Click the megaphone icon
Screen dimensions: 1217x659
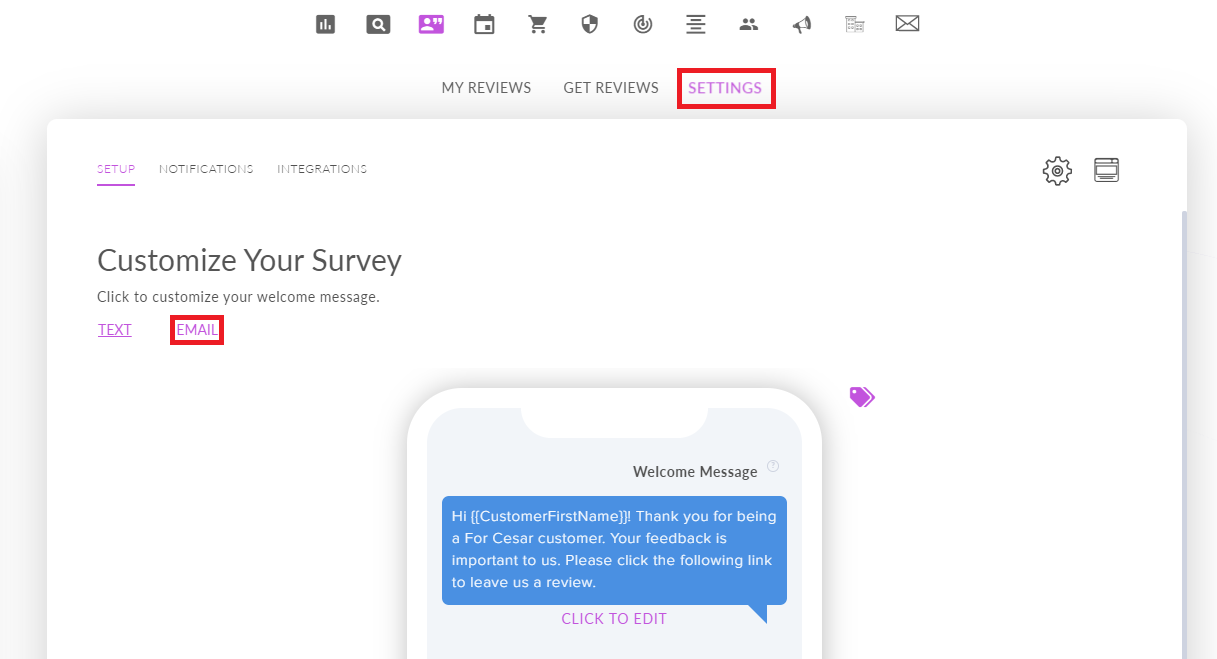click(x=802, y=24)
